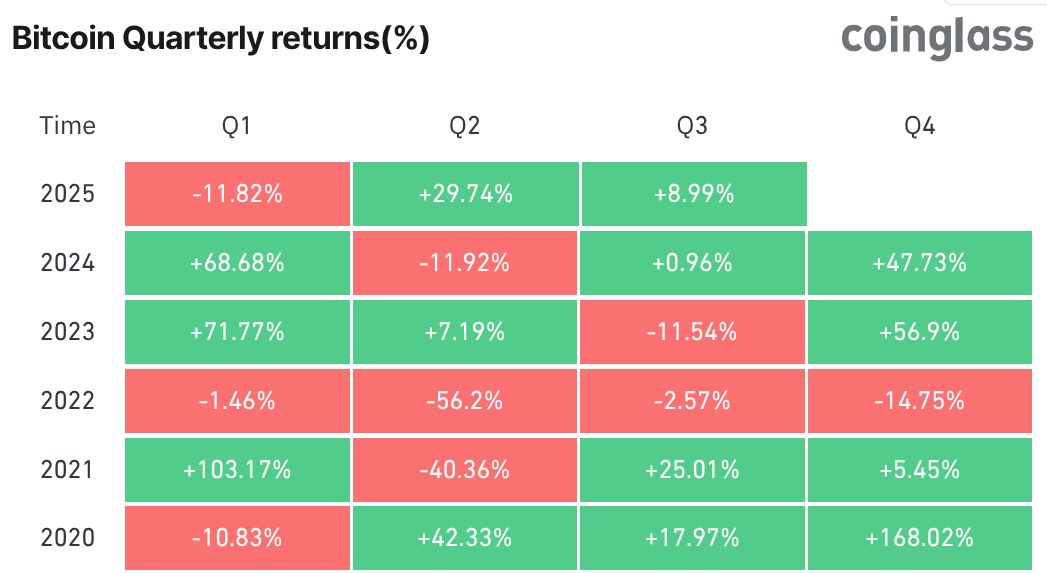This screenshot has height=573, width=1047.
Task: Select the 2021 Q1 +103.17% cell
Action: (237, 469)
